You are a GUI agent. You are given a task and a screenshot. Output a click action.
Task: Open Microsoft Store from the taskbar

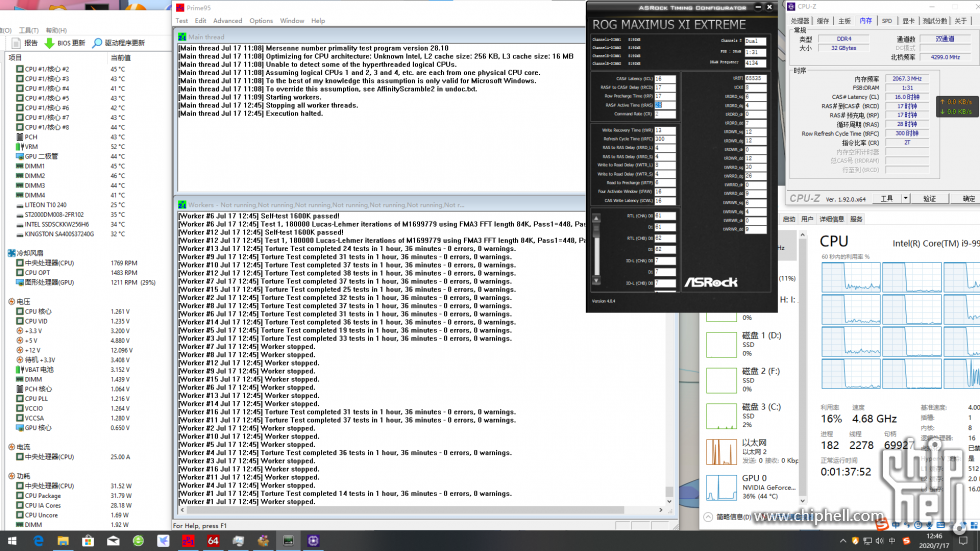(x=88, y=541)
